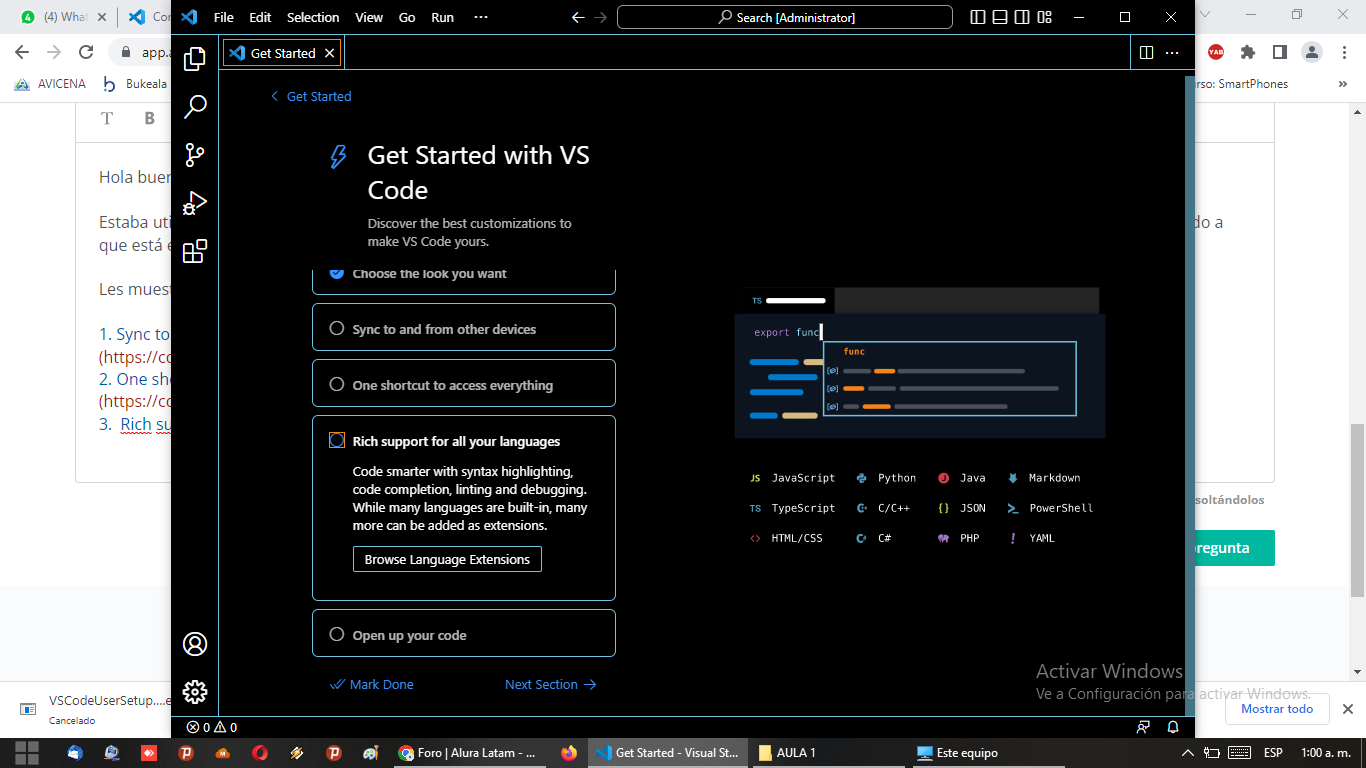This screenshot has height=768, width=1366.
Task: Toggle Chrome side panel icon
Action: tap(1279, 52)
